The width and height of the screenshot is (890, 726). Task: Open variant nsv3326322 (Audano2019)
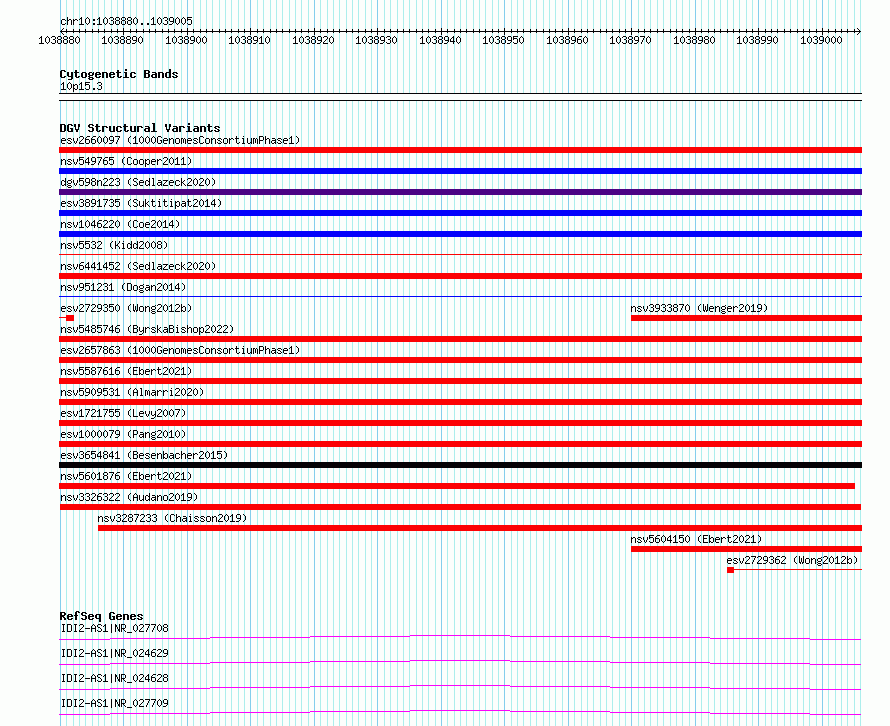(129, 497)
